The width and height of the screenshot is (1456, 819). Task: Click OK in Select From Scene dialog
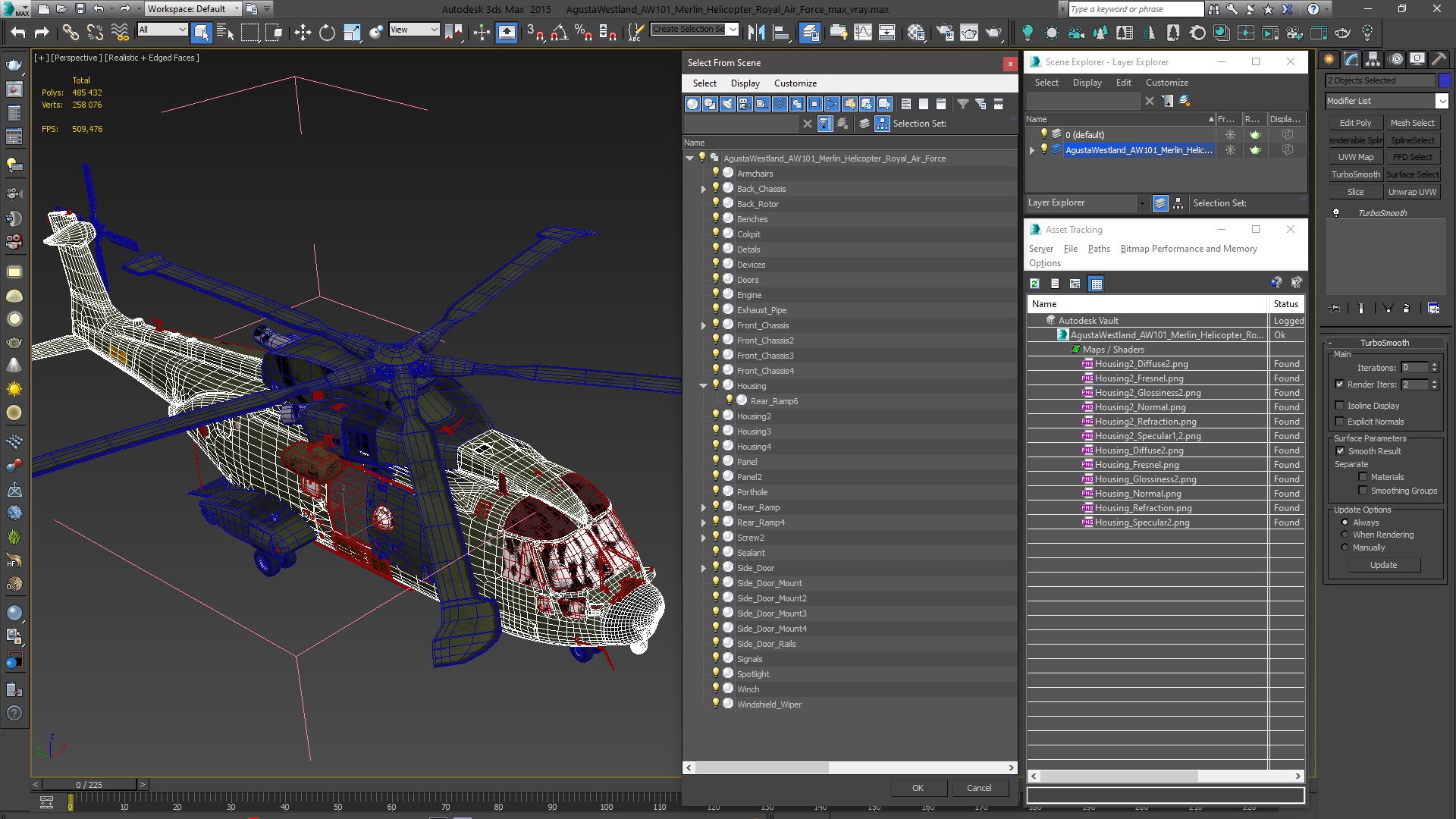(918, 788)
